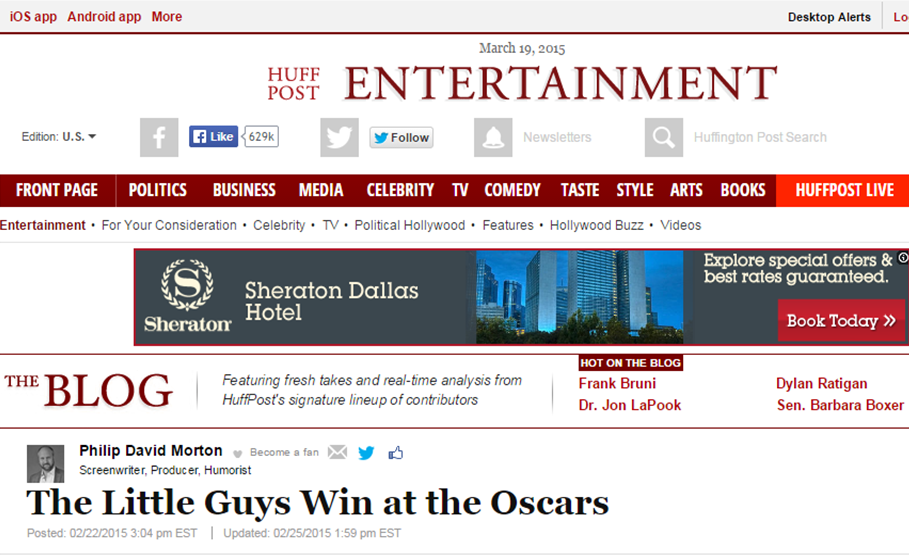The height and width of the screenshot is (555, 909).
Task: Open Sen. Barbara Boxer's blog link
Action: [x=840, y=405]
